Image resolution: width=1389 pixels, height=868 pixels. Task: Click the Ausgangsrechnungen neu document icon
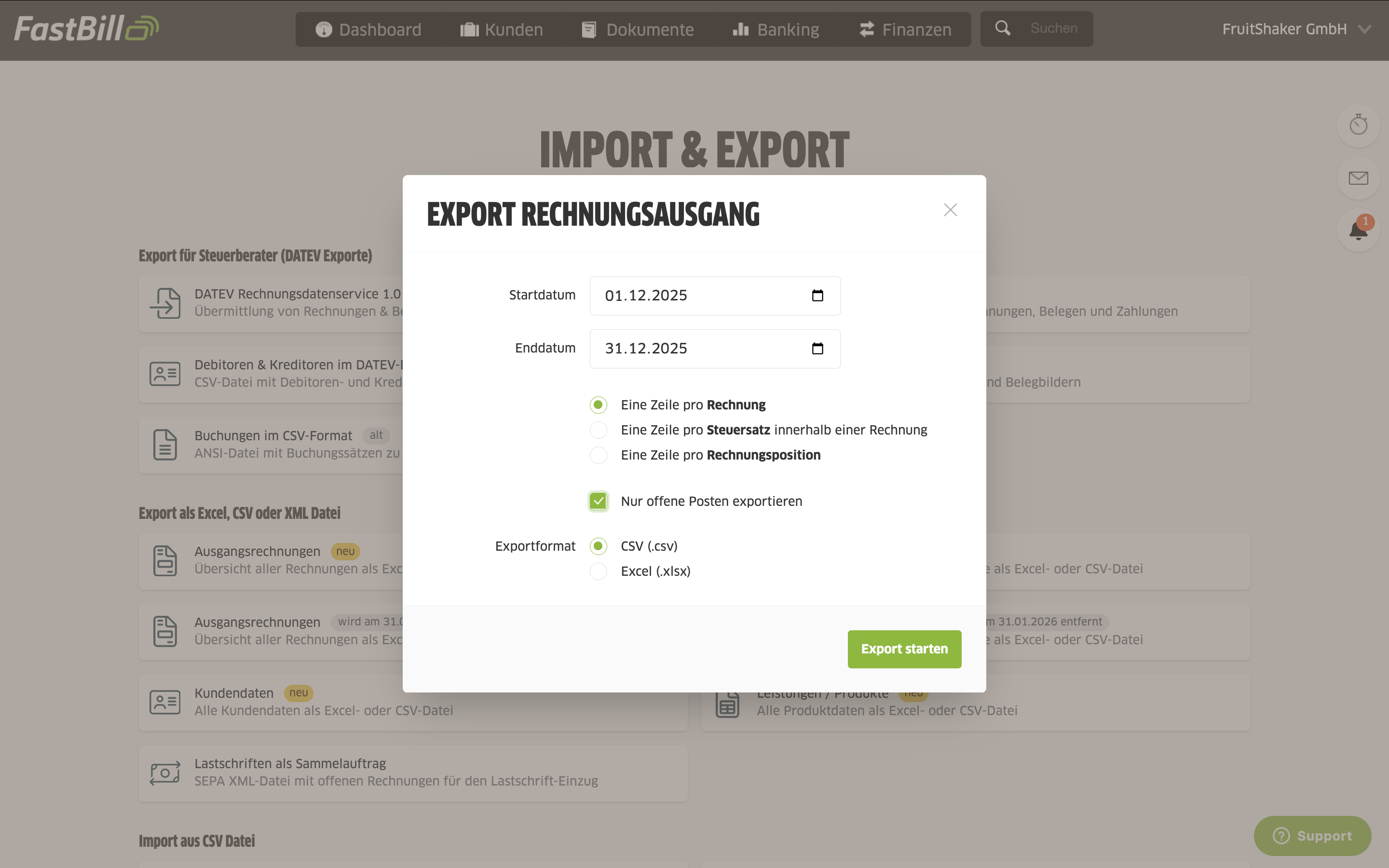click(165, 560)
